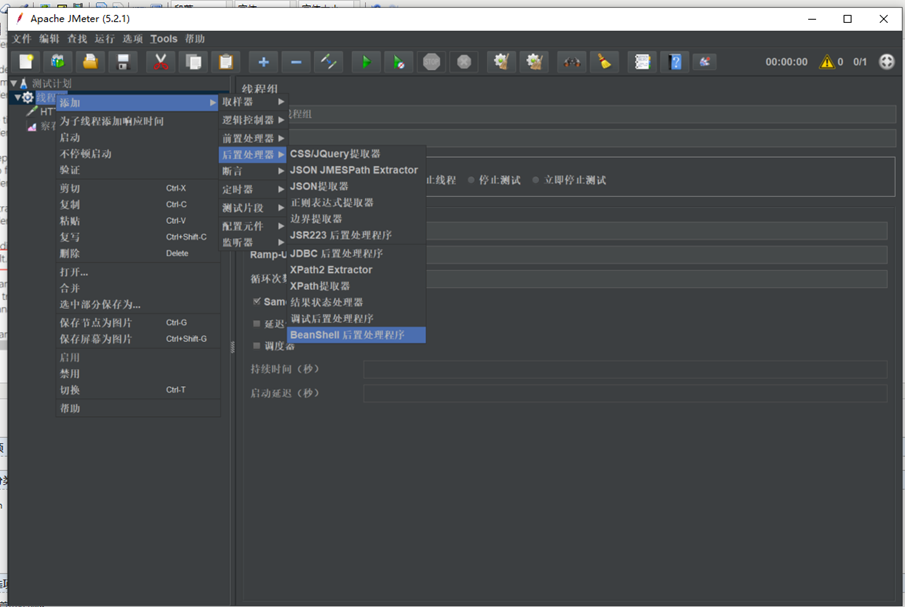905x607 pixels.
Task: Click the Save floppy disk icon
Action: pyautogui.click(x=123, y=62)
